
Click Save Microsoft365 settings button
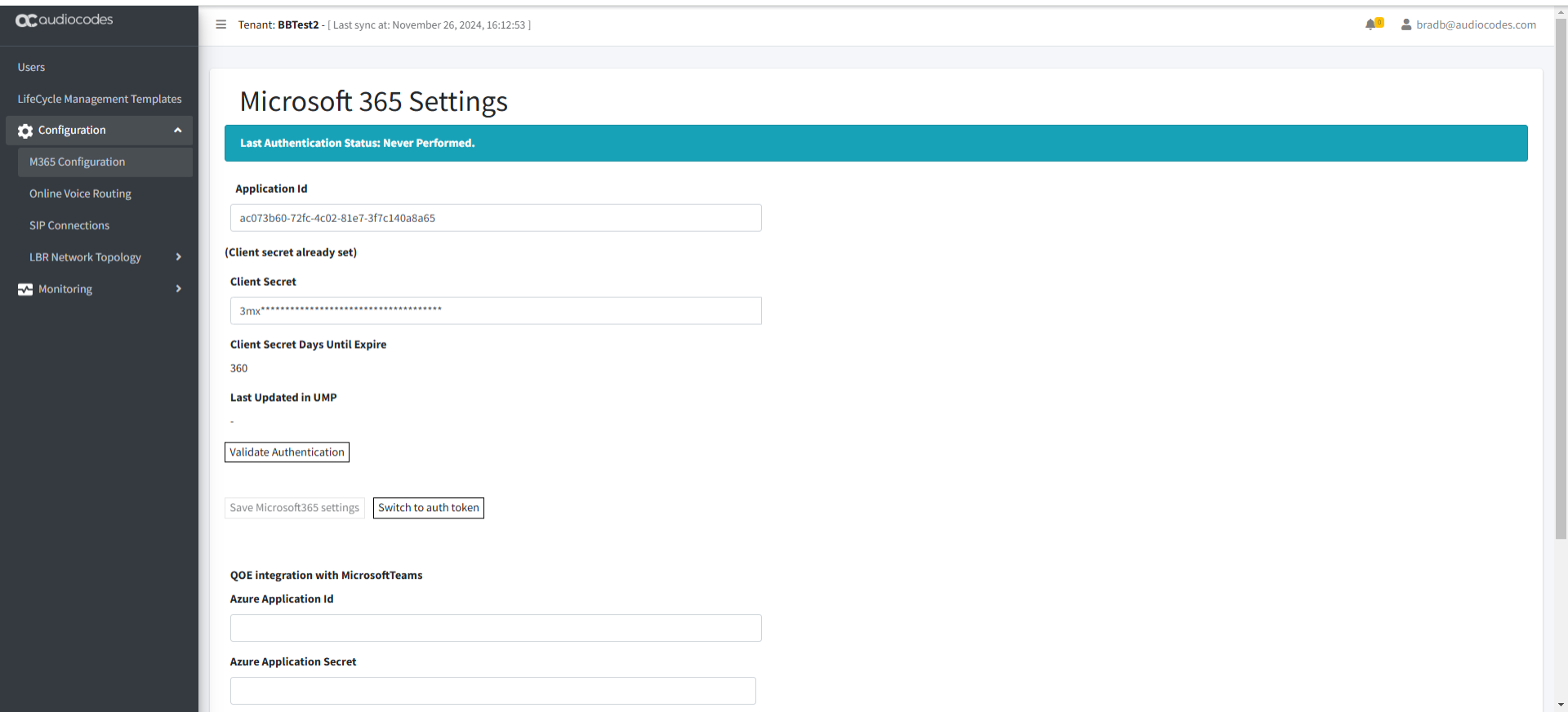click(294, 508)
